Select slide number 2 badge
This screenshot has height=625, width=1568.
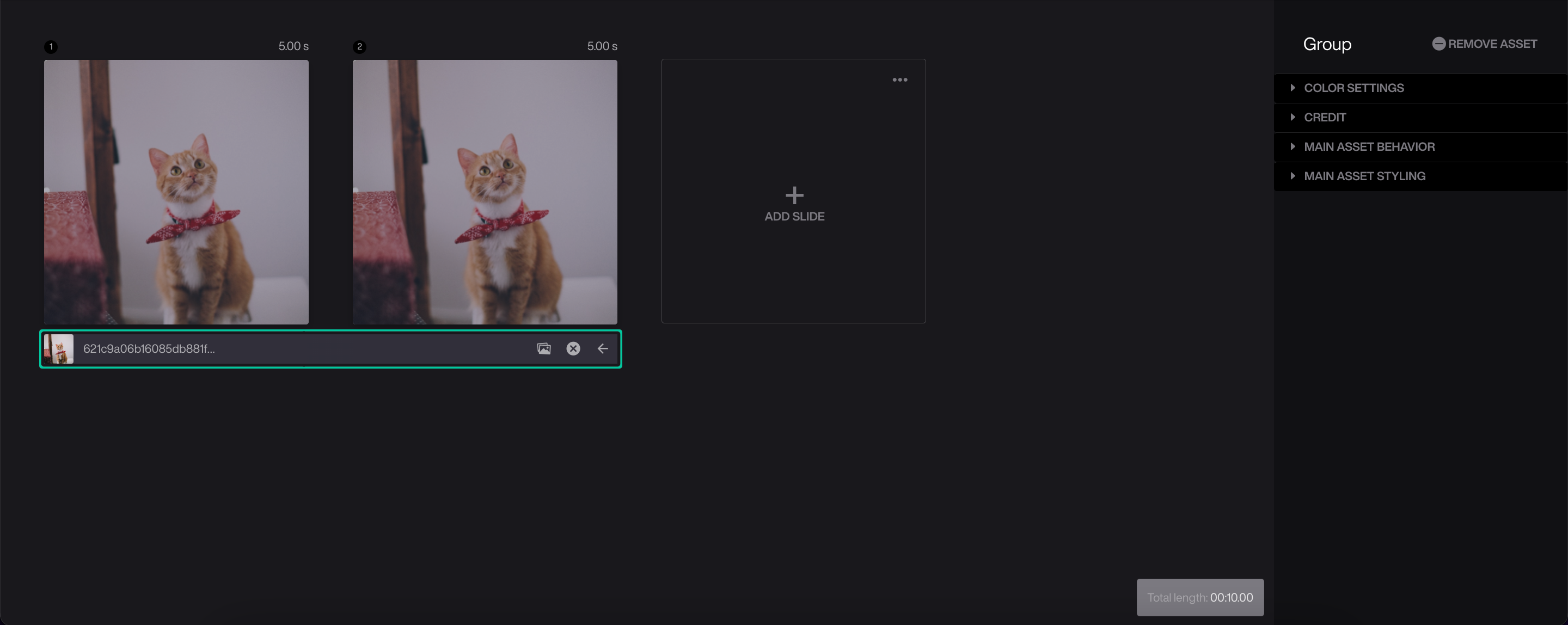[360, 47]
